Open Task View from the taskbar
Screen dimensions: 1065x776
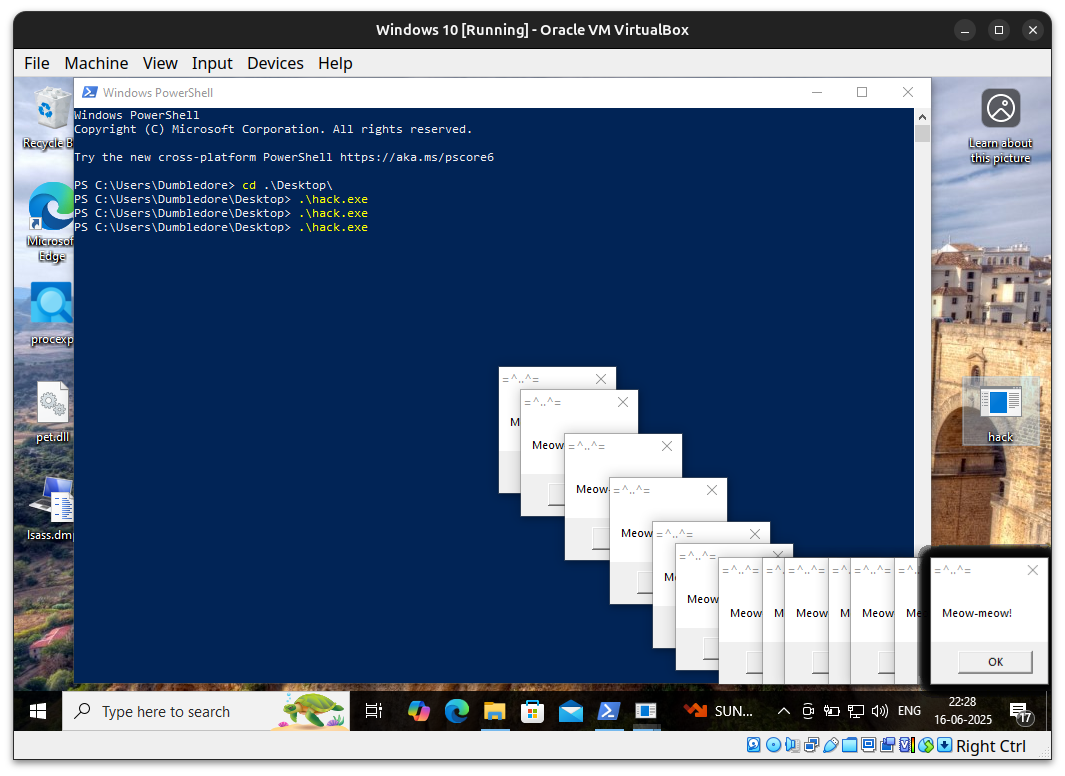click(x=374, y=711)
